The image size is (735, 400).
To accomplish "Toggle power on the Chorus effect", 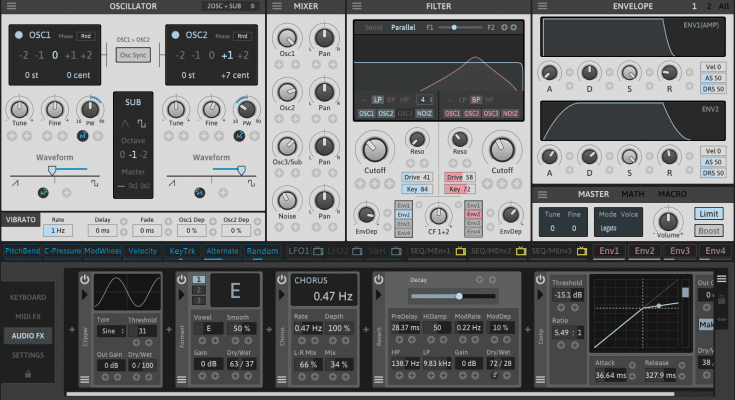I will pyautogui.click(x=281, y=280).
